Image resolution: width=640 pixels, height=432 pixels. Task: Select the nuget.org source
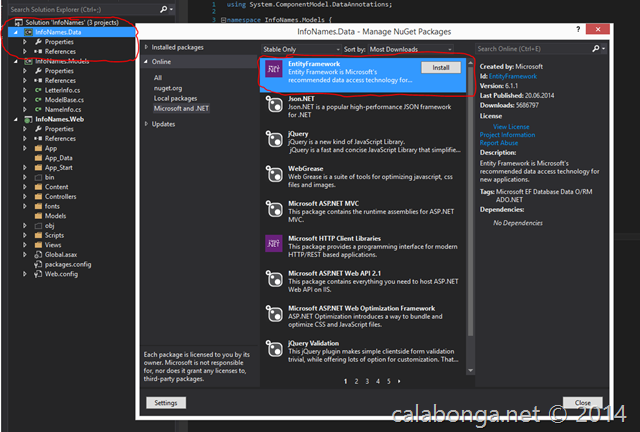point(168,88)
